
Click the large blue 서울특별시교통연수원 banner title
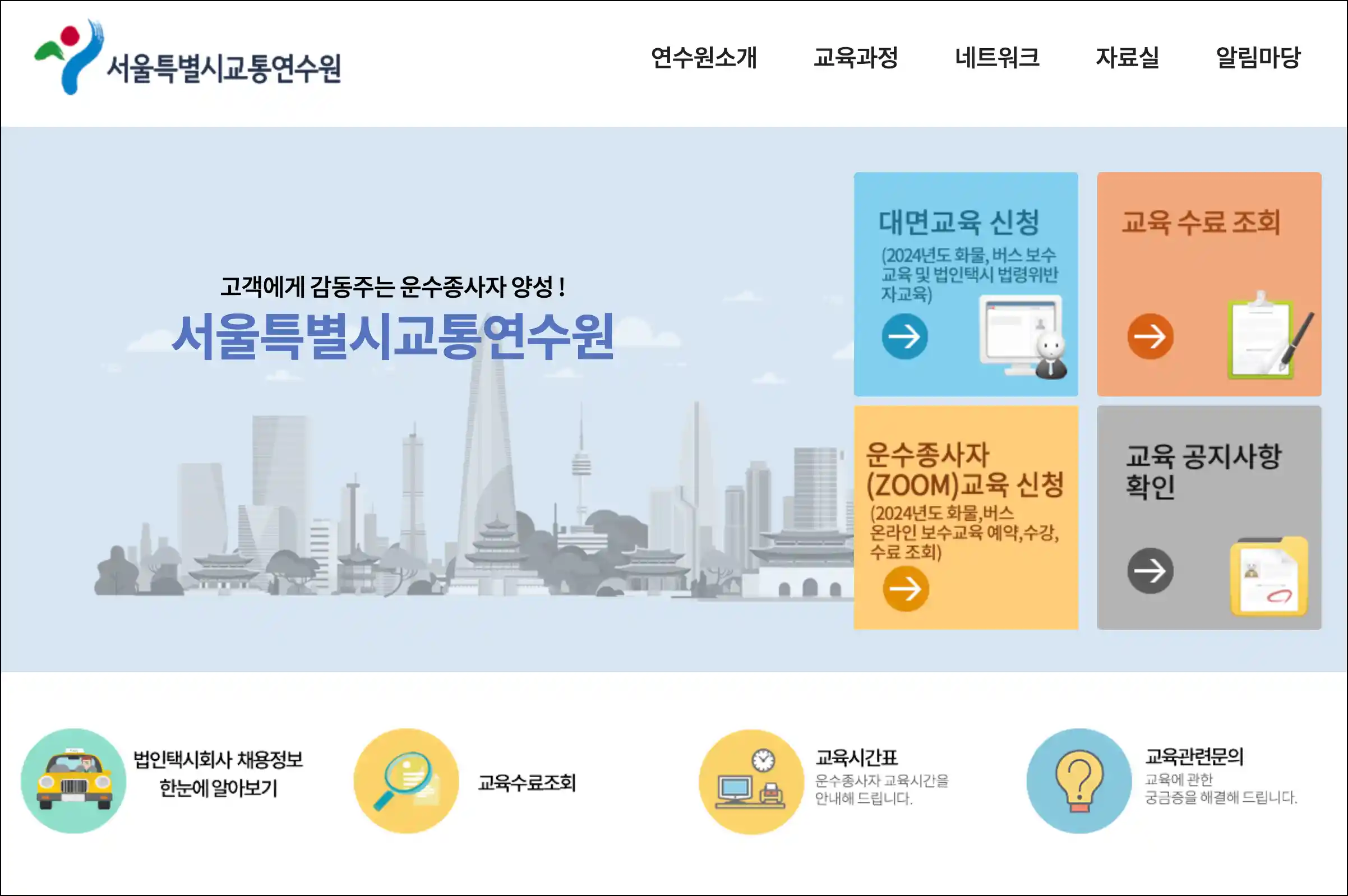pos(393,336)
